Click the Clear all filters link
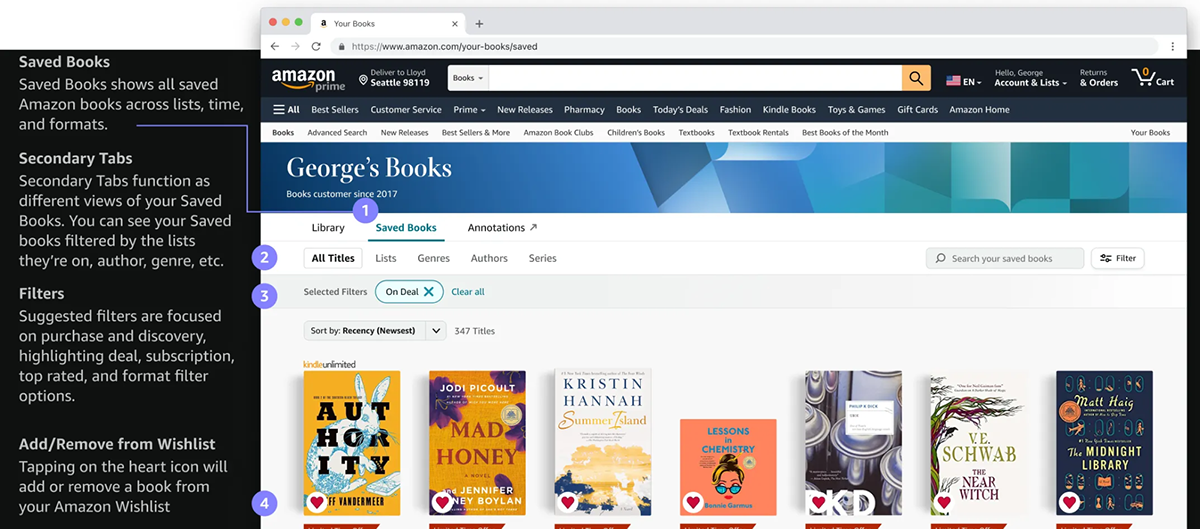The height and width of the screenshot is (529, 1200). (468, 292)
